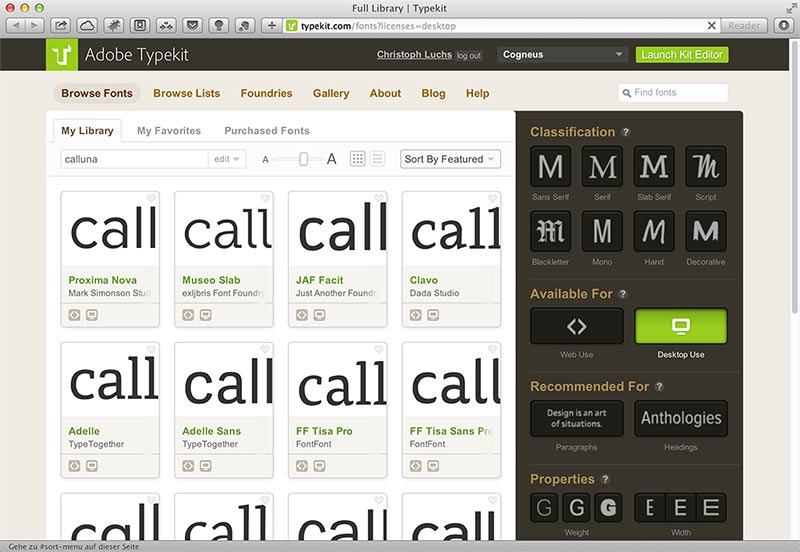Click web use icon on FF Tisa Pro card
Image resolution: width=800 pixels, height=552 pixels.
click(x=302, y=466)
